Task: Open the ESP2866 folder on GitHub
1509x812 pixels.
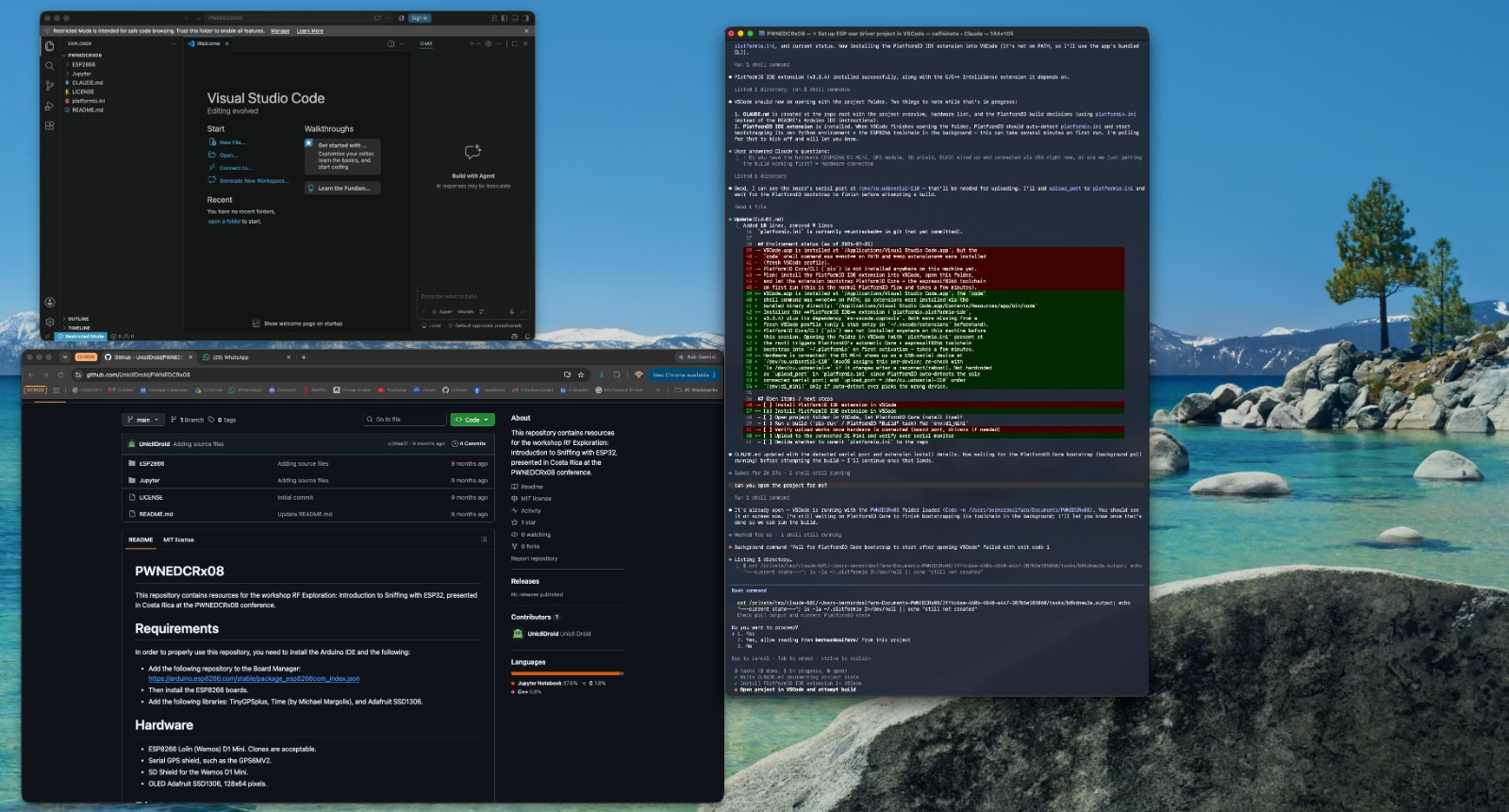Action: pyautogui.click(x=152, y=464)
